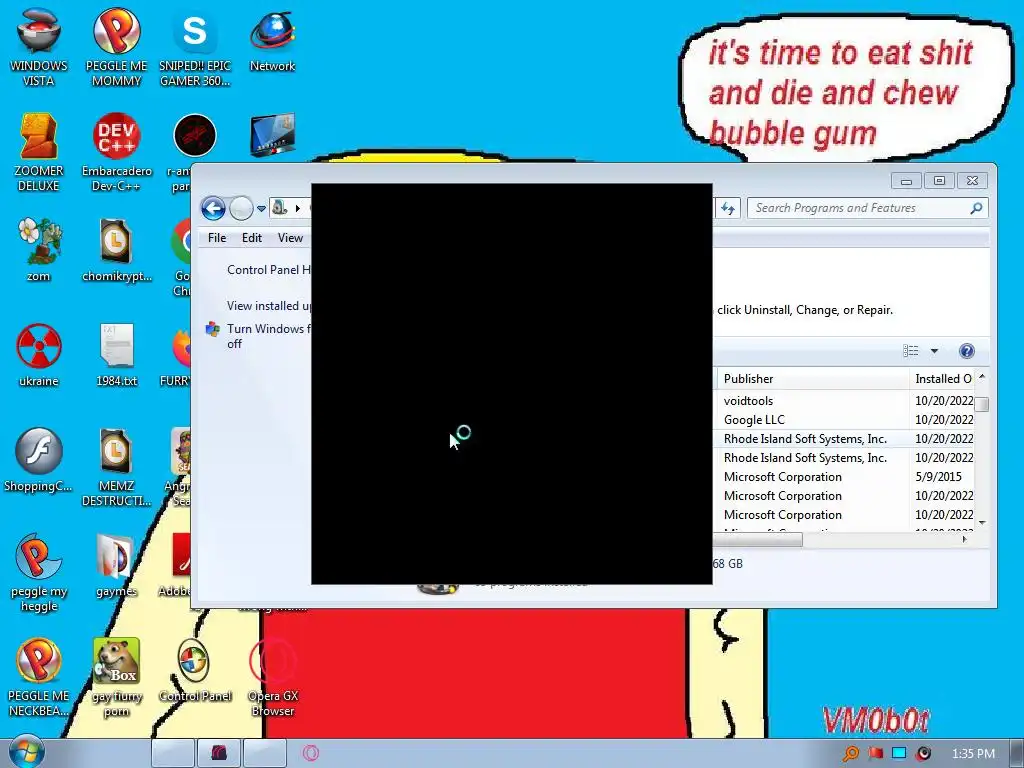
Task: Click the forward navigation button
Action: (x=241, y=208)
